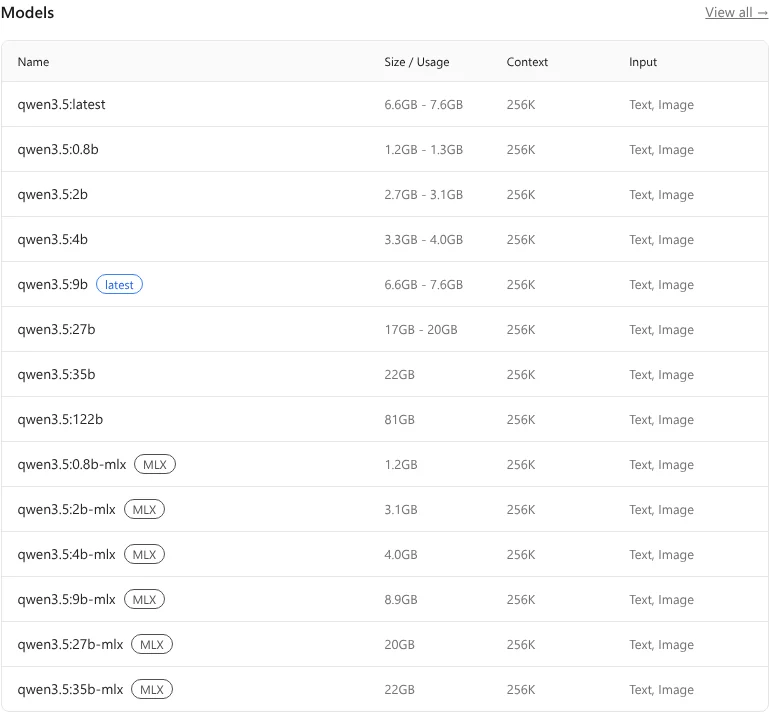Image resolution: width=769 pixels, height=712 pixels.
Task: Click MLX badge next to qwen3.5:35b-mlx
Action: coord(152,689)
